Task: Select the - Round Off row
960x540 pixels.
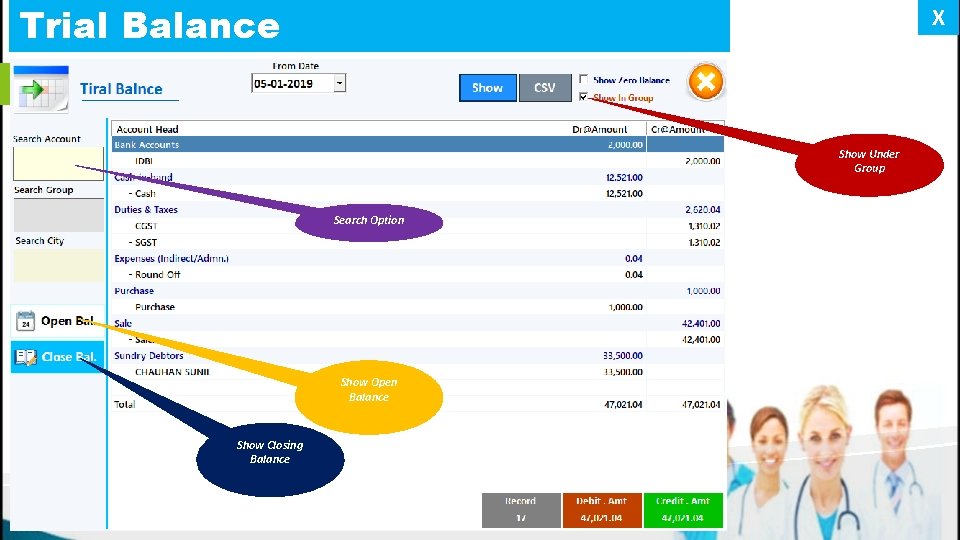Action: pos(418,274)
